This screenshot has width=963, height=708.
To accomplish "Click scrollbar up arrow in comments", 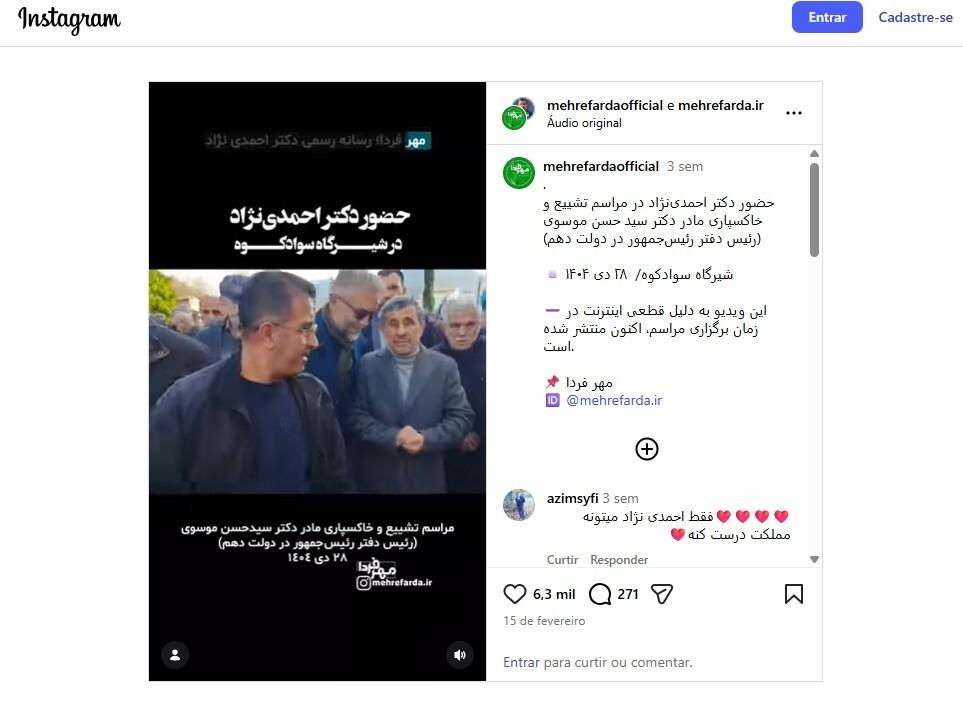I will point(814,154).
